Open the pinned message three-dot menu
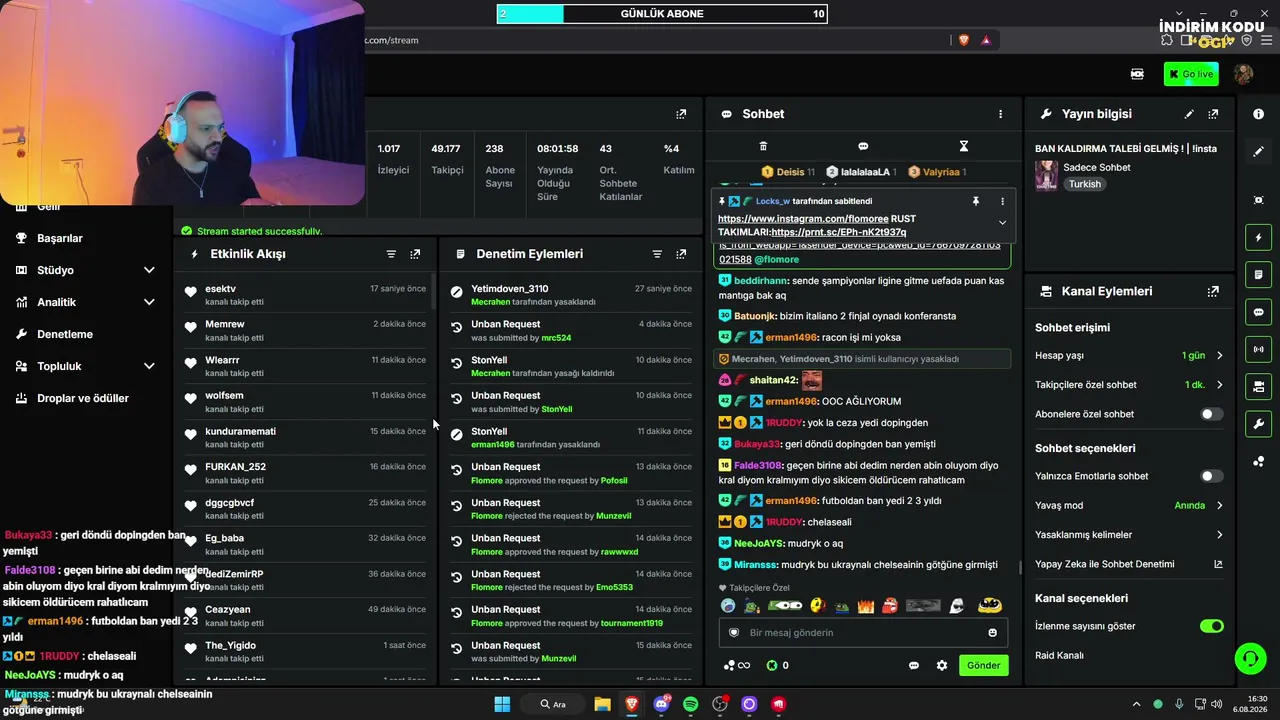1280x720 pixels. pos(1002,201)
